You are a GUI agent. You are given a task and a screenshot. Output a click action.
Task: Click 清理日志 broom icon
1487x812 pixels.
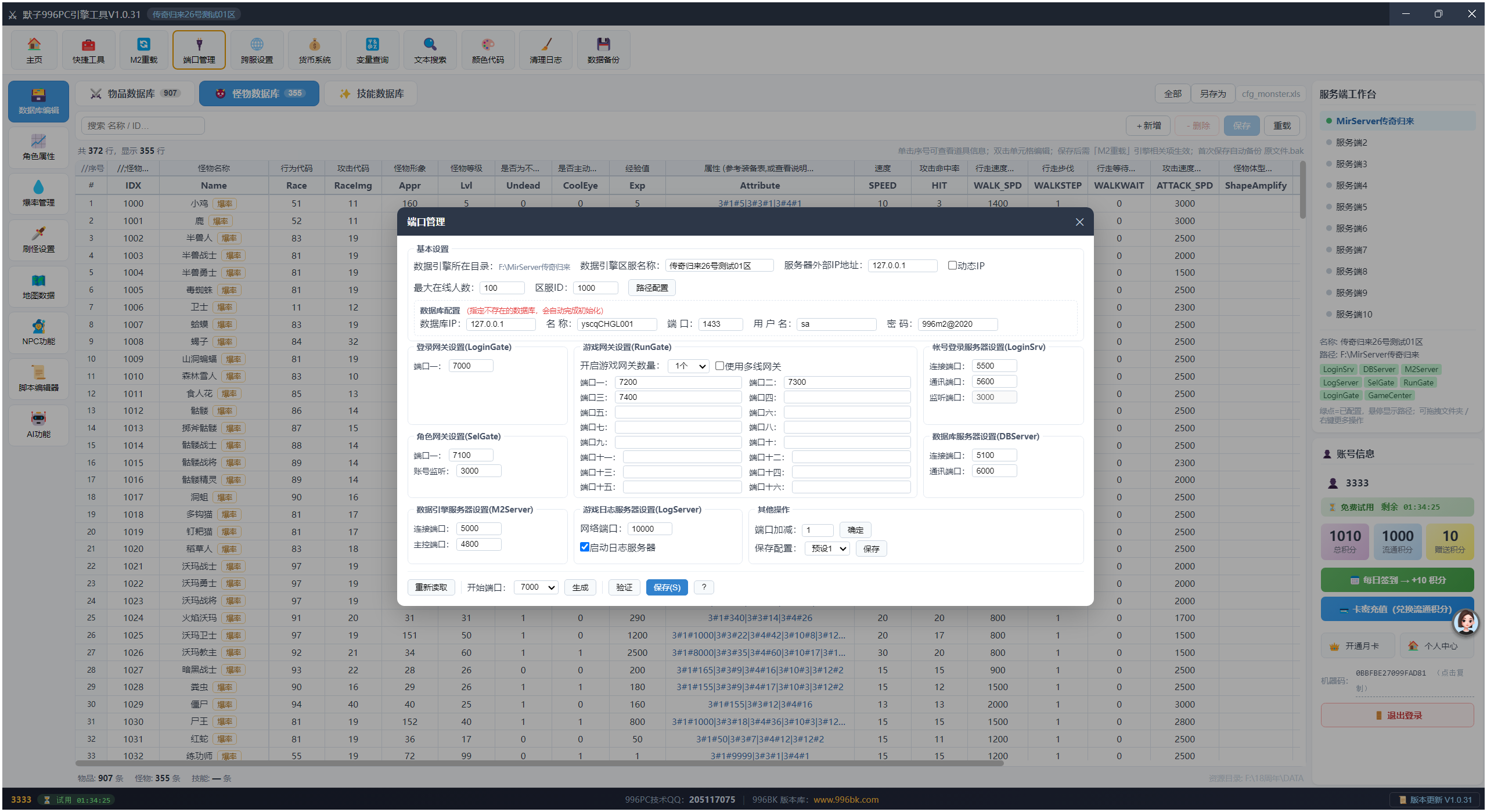(546, 50)
